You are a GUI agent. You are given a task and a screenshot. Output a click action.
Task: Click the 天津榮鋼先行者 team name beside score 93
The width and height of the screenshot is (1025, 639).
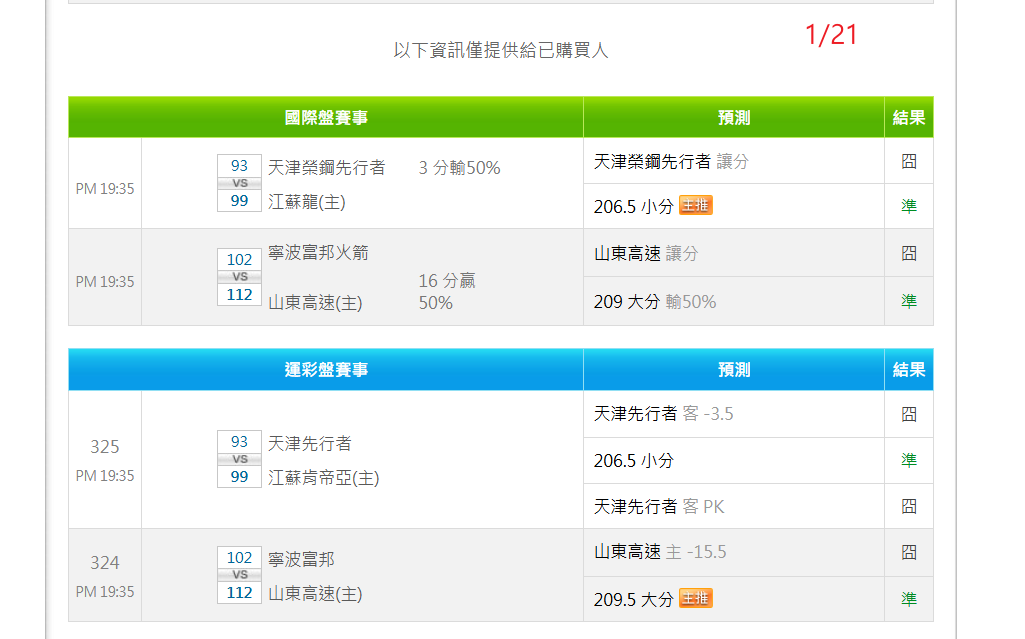326,167
